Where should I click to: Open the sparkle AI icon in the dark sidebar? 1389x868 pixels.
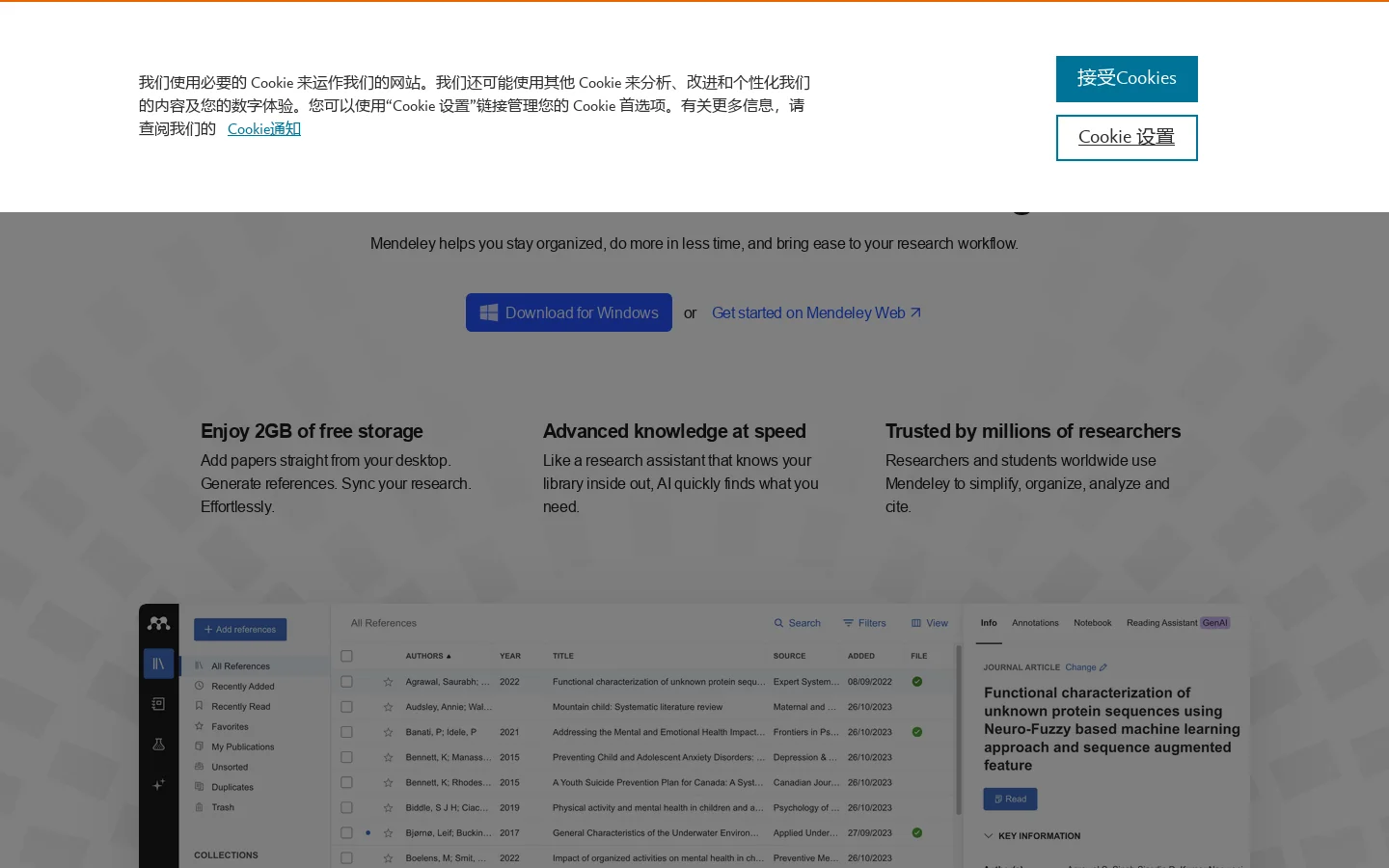click(159, 785)
